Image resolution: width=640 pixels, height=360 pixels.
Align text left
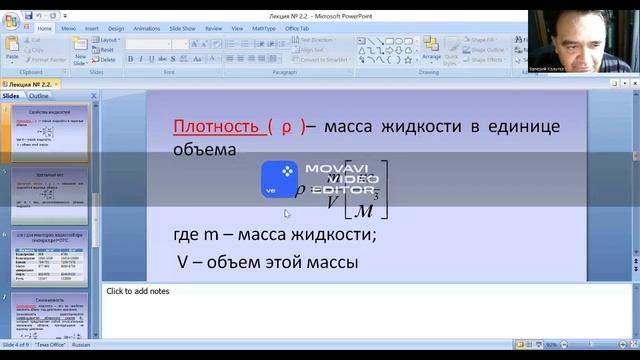pos(230,59)
